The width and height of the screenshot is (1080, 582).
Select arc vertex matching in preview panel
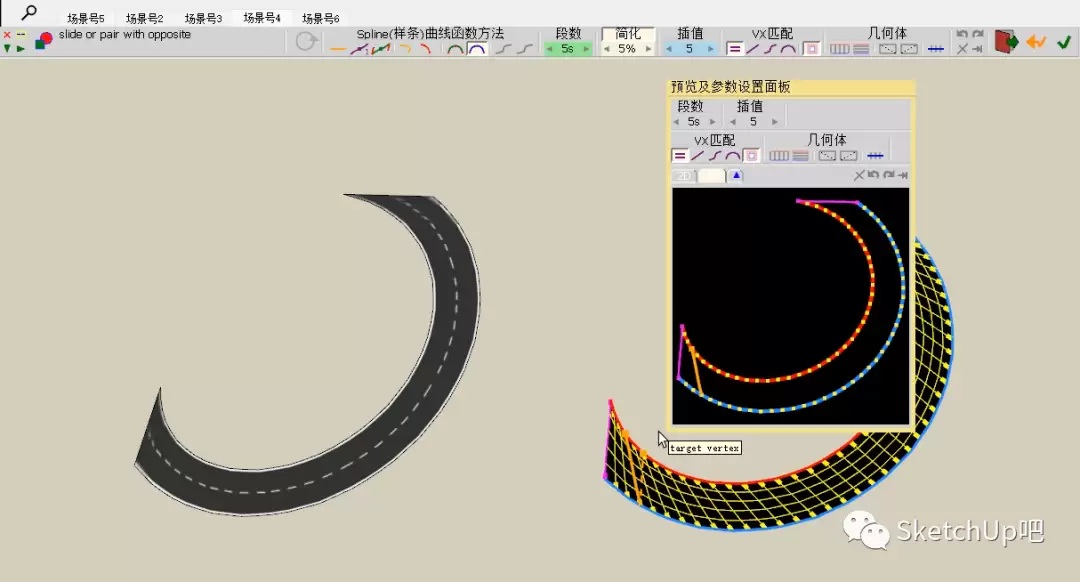click(x=733, y=156)
